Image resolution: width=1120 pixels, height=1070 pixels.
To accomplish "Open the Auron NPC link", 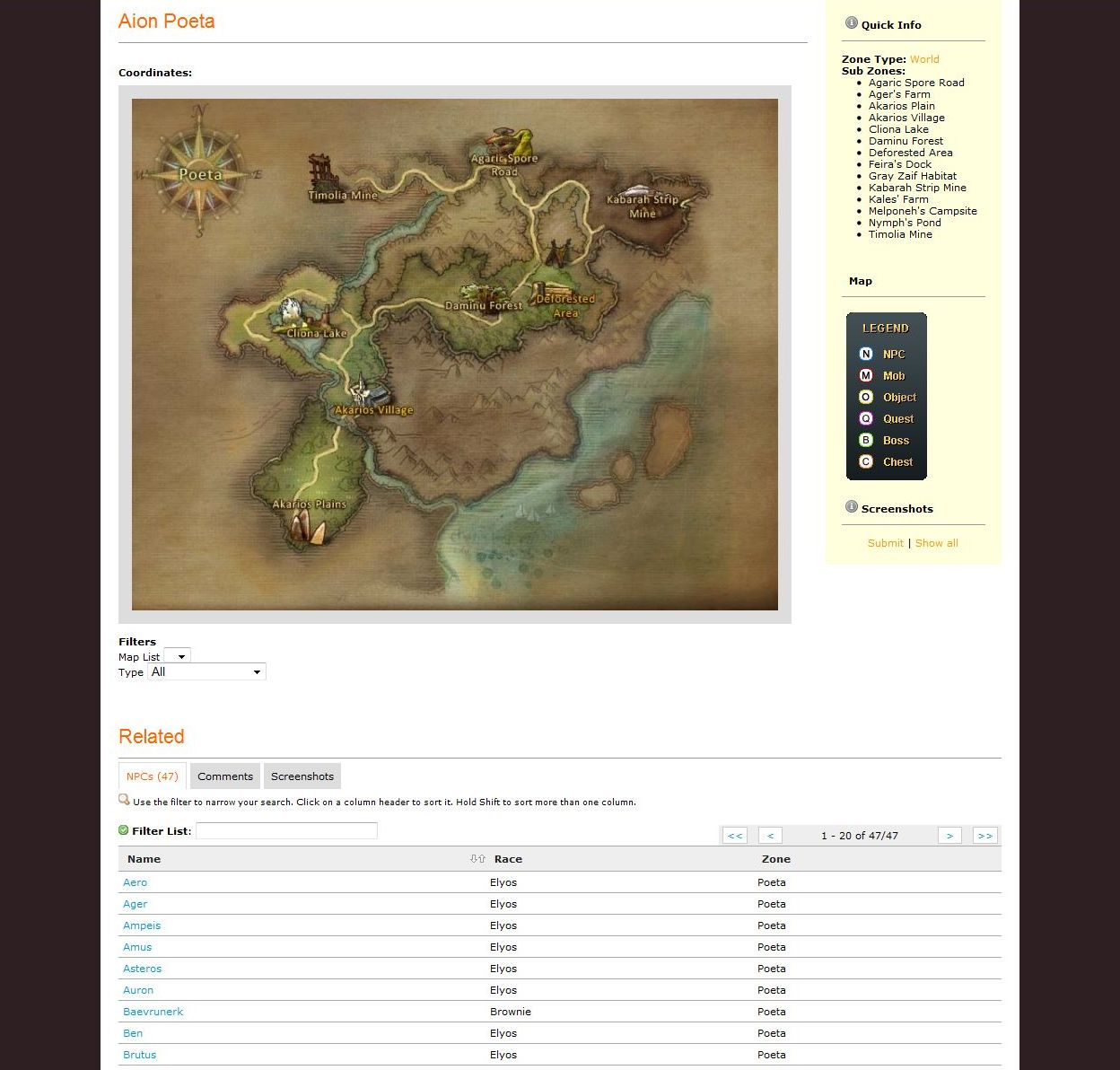I will (x=138, y=990).
